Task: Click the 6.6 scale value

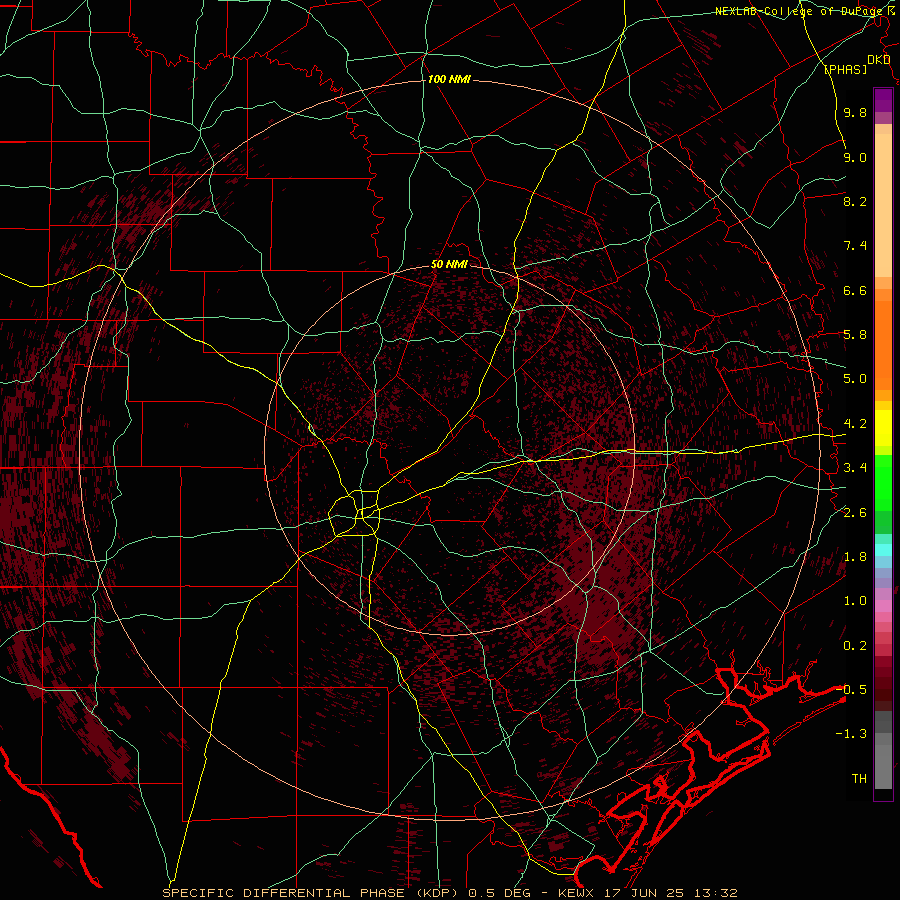Action: [x=855, y=290]
